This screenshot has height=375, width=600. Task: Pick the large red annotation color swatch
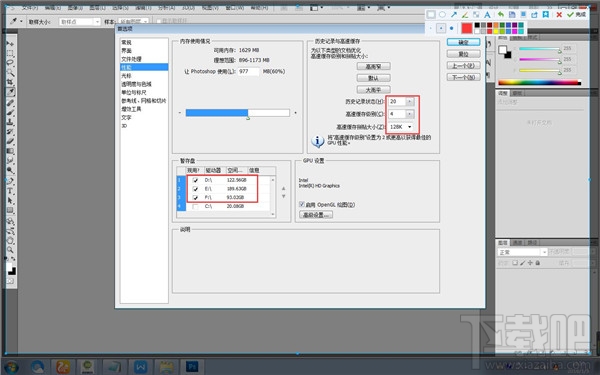pos(466,28)
